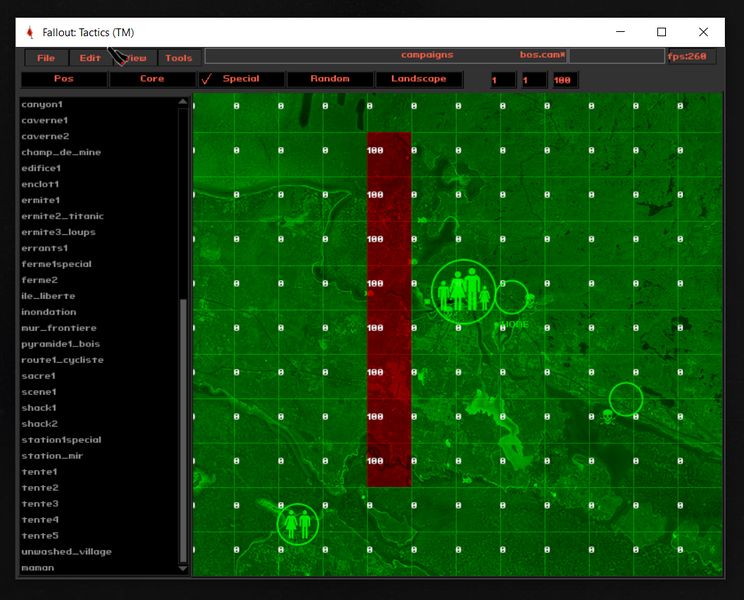The height and width of the screenshot is (600, 744).
Task: Click the large family of four map icon
Action: point(463,291)
